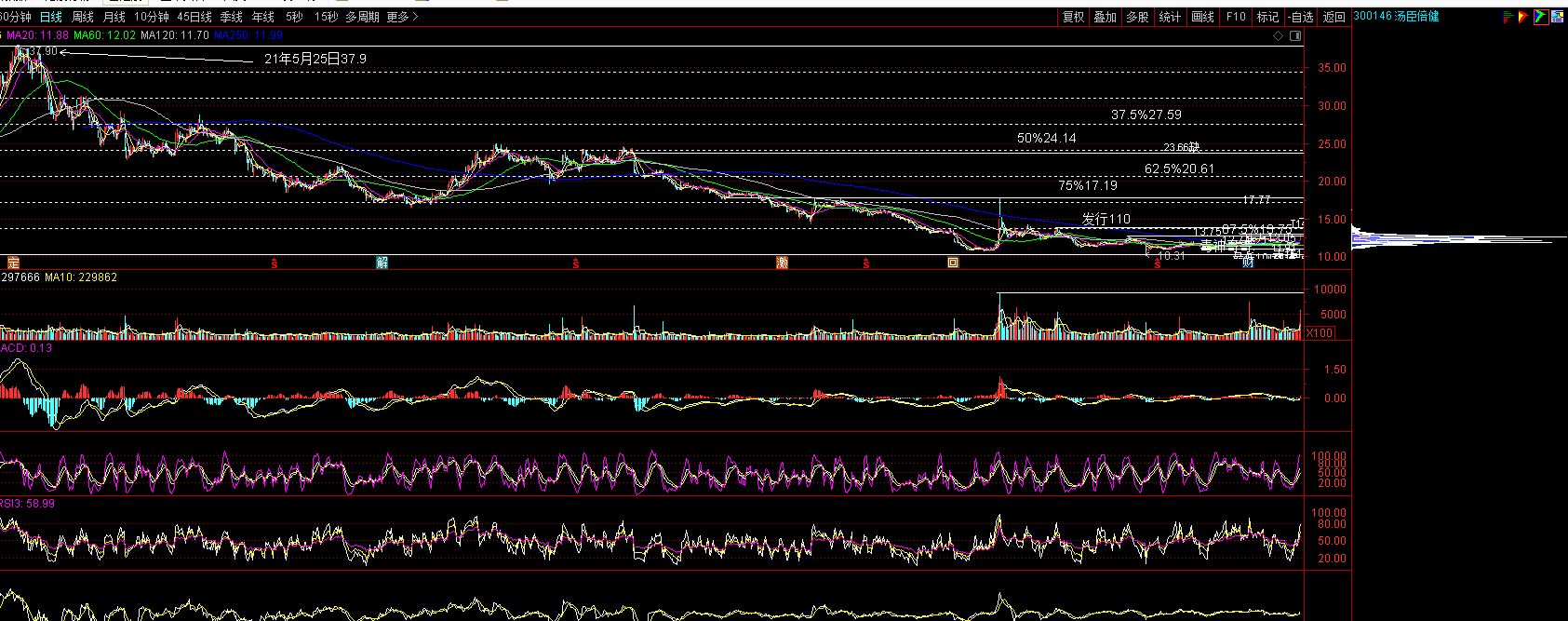
Task: Switch to the 10分钟 period
Action: [x=152, y=17]
